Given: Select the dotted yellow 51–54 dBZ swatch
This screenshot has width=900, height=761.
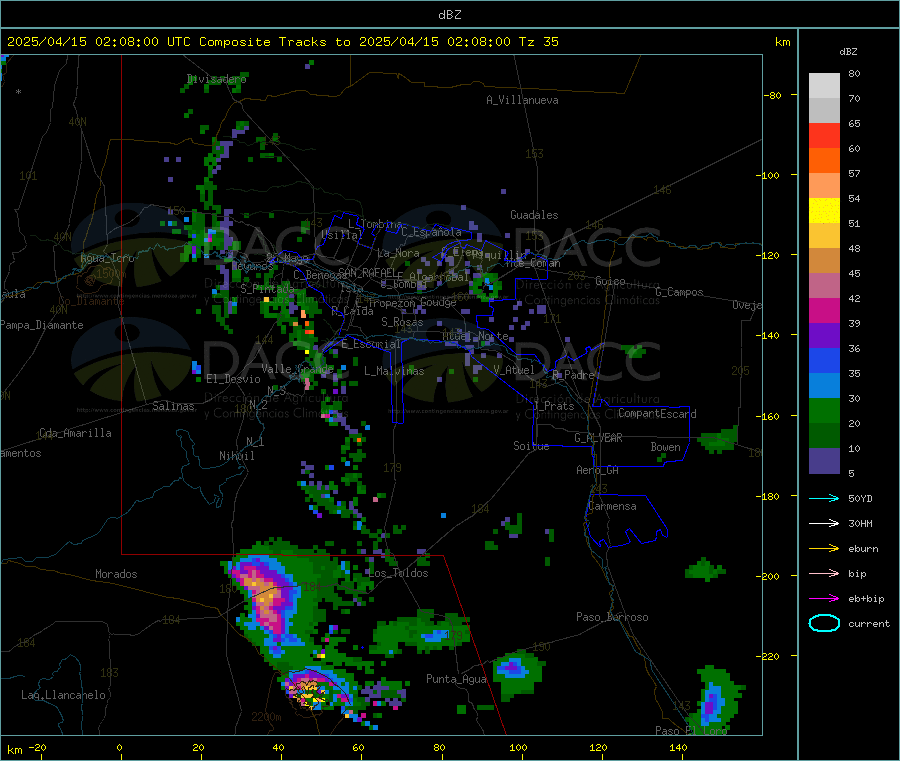Looking at the screenshot, I should (824, 211).
